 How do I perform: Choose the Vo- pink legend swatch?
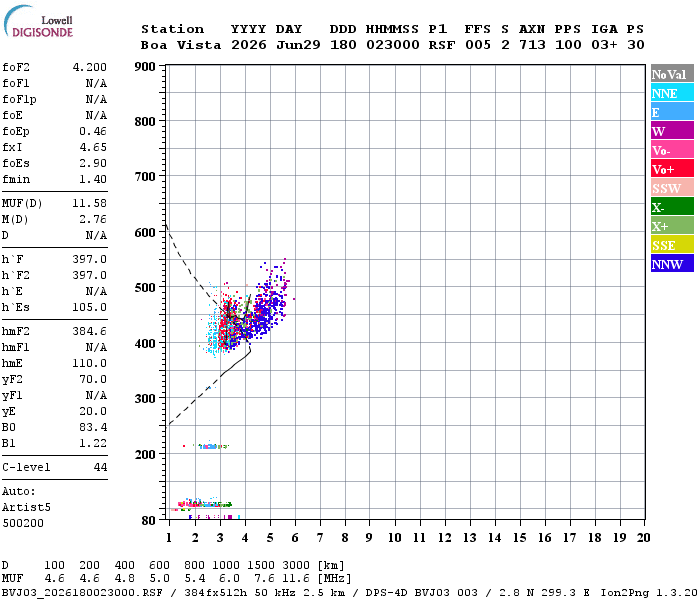[x=672, y=150]
